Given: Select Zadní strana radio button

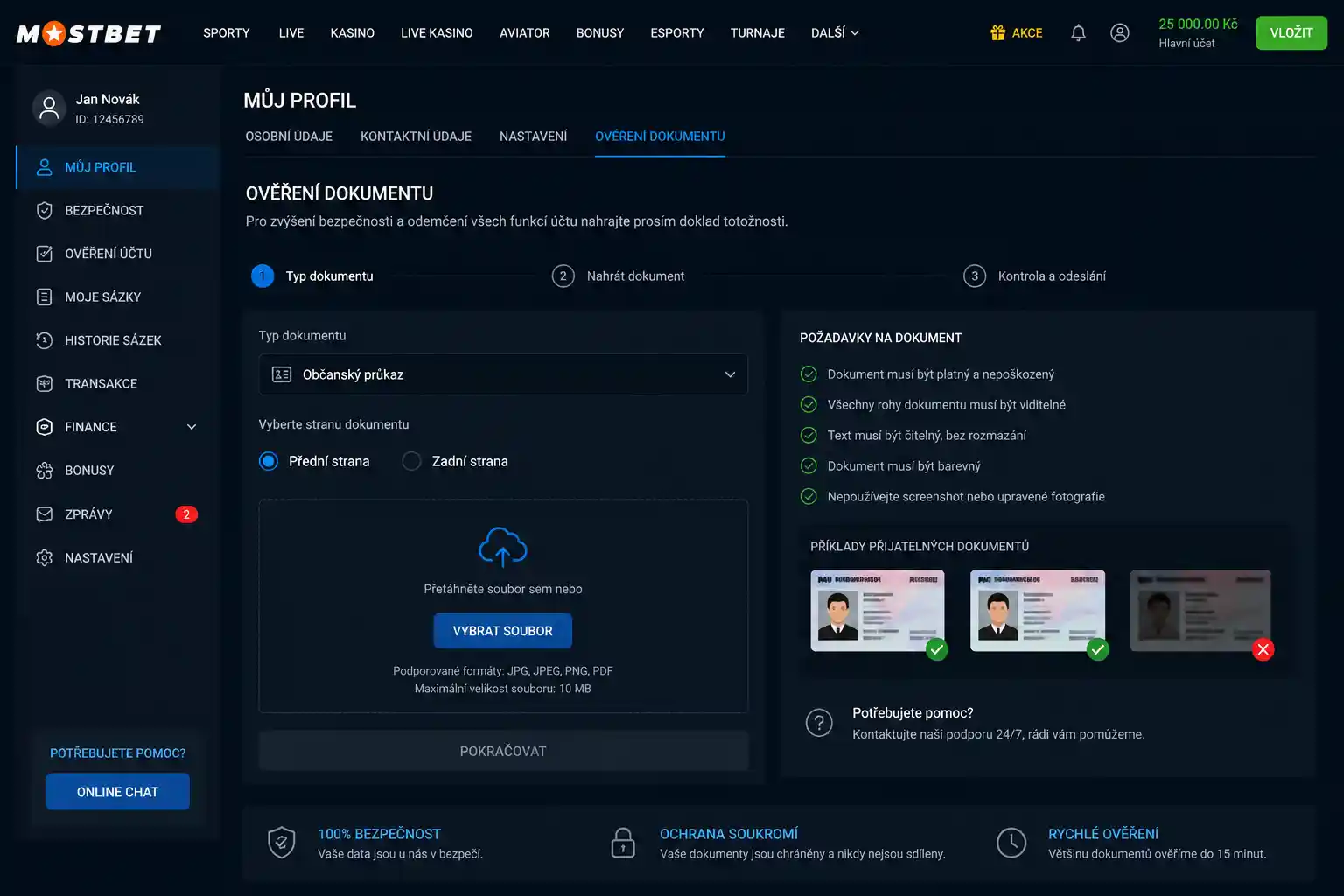Looking at the screenshot, I should 411,461.
